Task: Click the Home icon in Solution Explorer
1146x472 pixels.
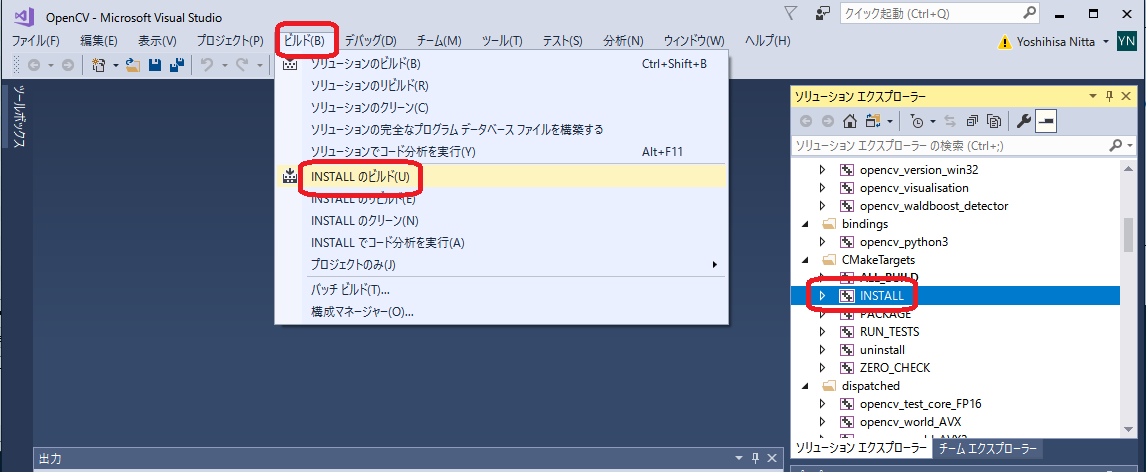Action: point(849,121)
